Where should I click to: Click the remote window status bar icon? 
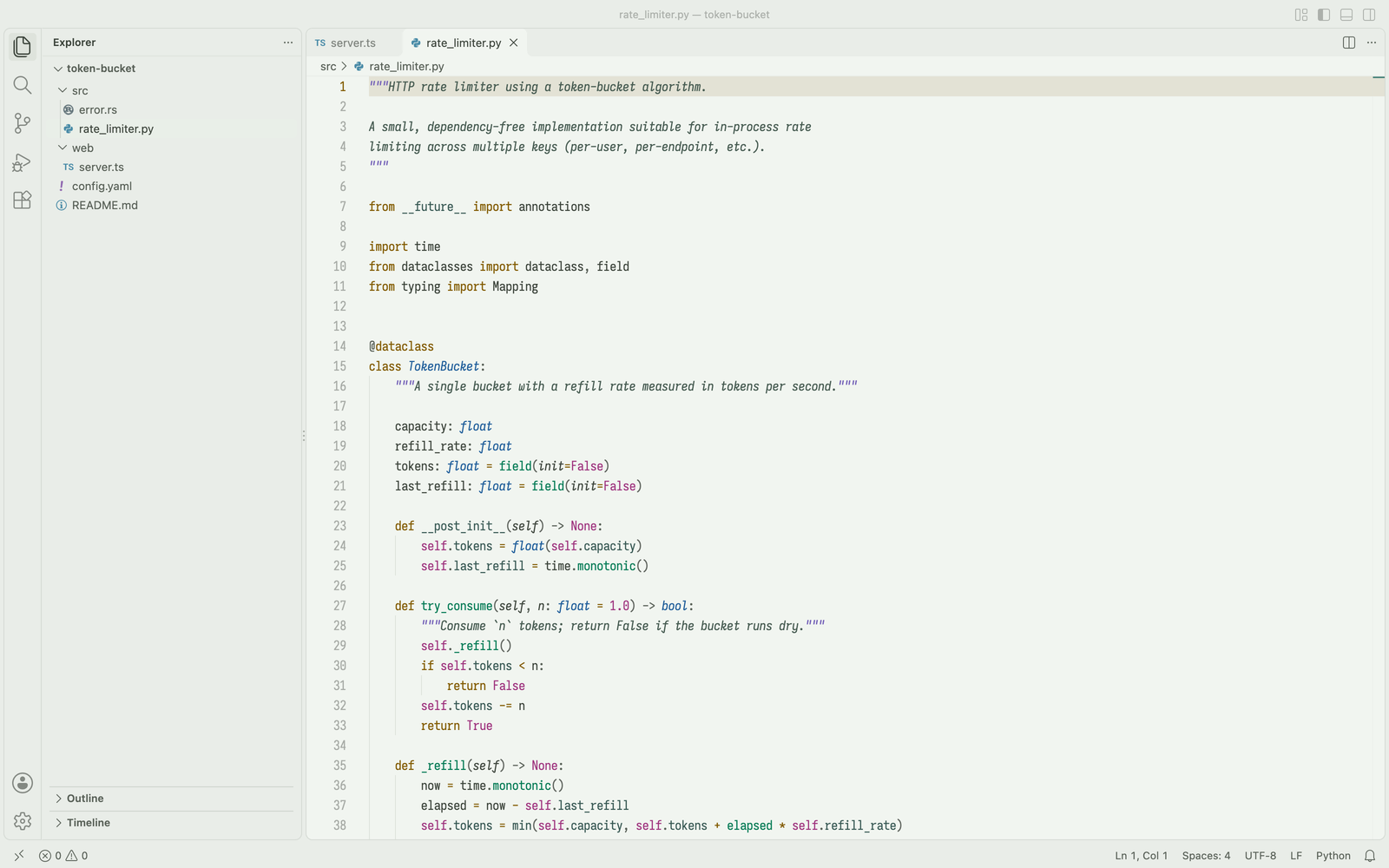19,856
